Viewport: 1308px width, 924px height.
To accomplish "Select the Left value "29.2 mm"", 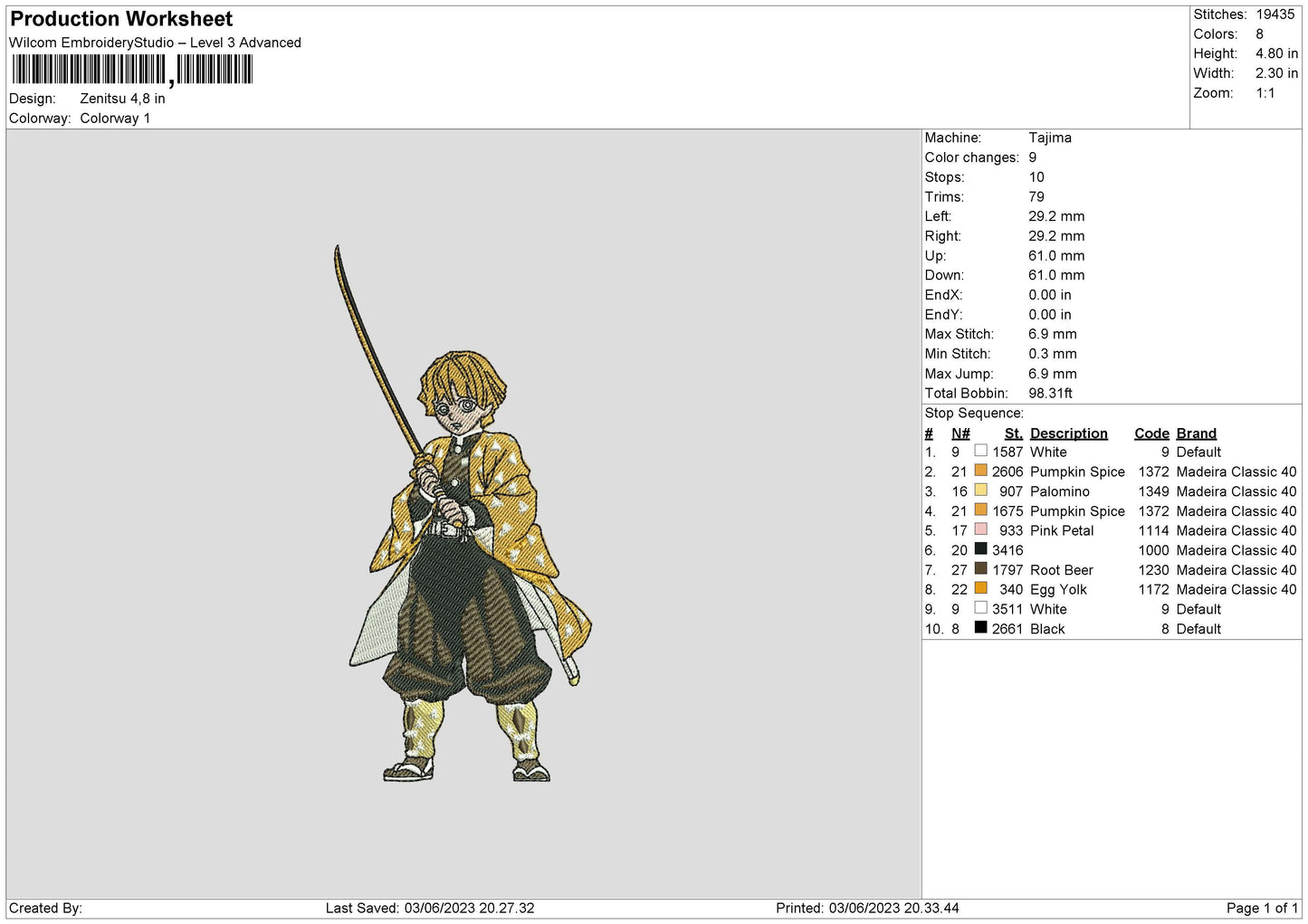I will tap(1056, 216).
